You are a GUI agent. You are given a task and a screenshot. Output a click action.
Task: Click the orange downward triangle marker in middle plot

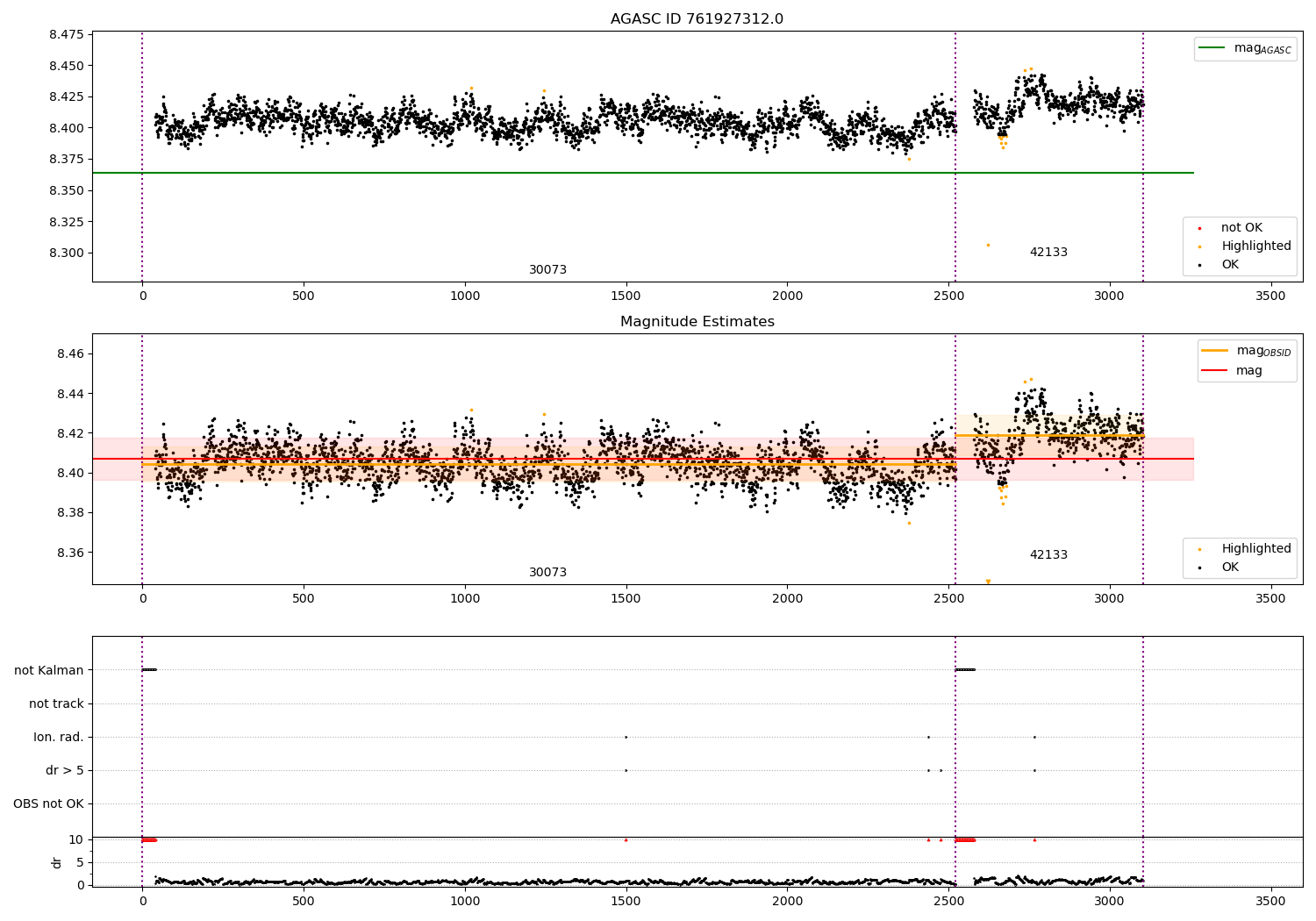pos(988,582)
